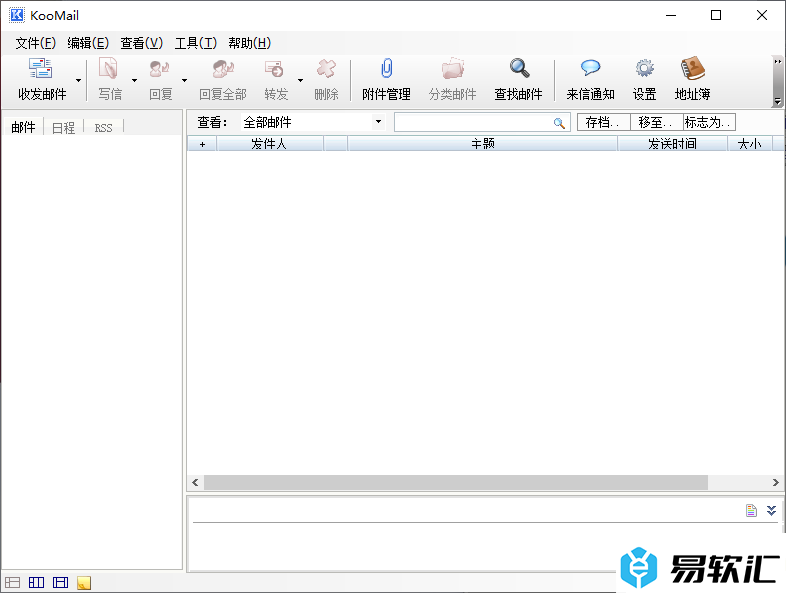Select the third layout icon in status bar
Viewport: 786px width, 593px height.
click(x=61, y=582)
